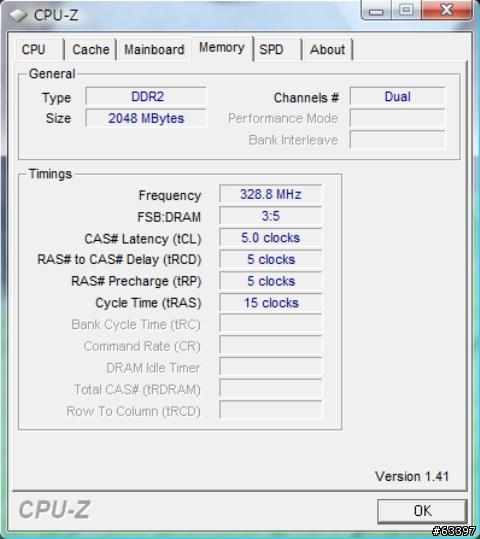Image resolution: width=480 pixels, height=539 pixels.
Task: Click the 5.0 clocks CAS latency value
Action: pos(271,238)
